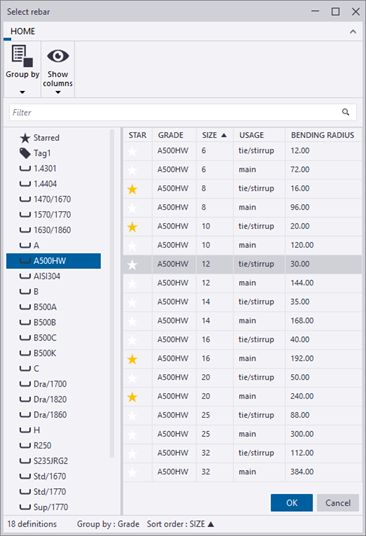Sort by the BENDING RADIUS column header
366x536 pixels.
click(323, 135)
